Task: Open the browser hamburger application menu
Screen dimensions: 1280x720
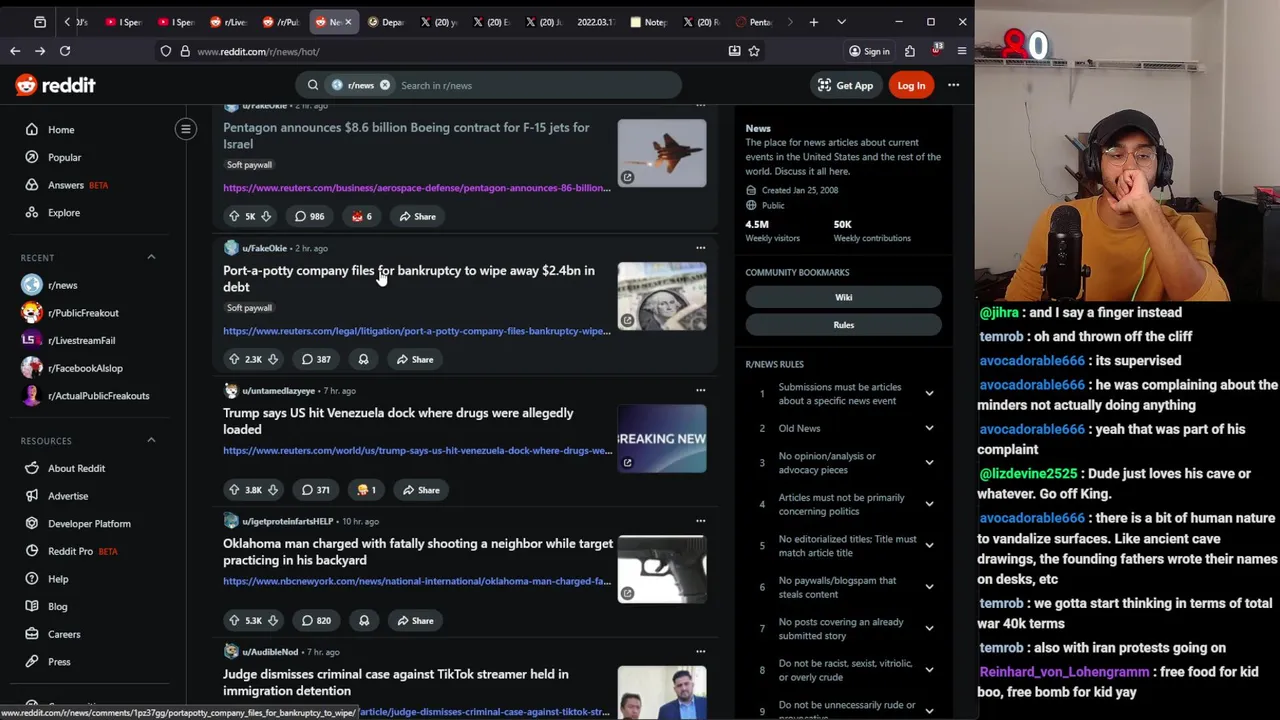Action: [x=961, y=51]
